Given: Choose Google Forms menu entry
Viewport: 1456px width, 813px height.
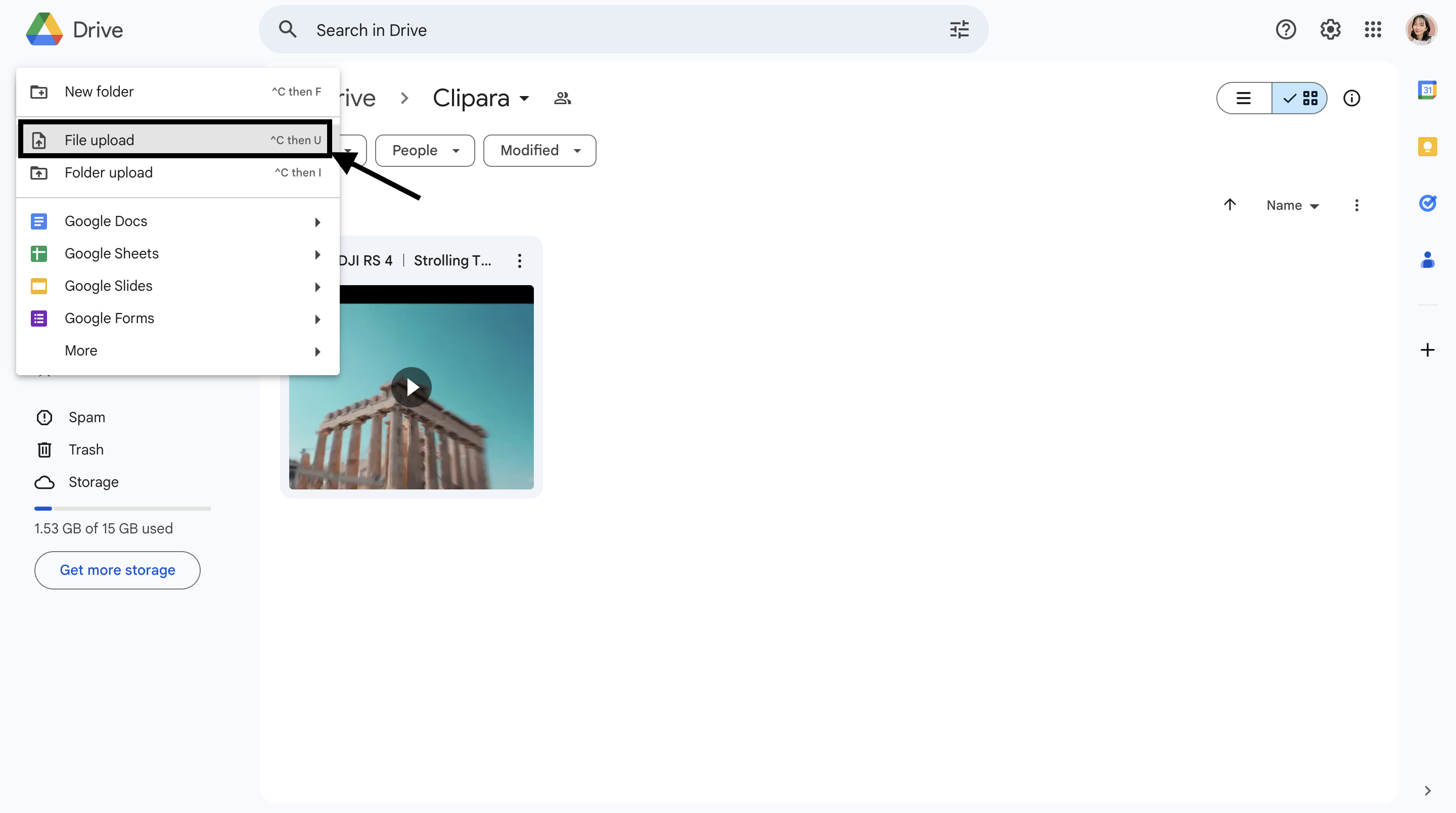Looking at the screenshot, I should tap(177, 319).
